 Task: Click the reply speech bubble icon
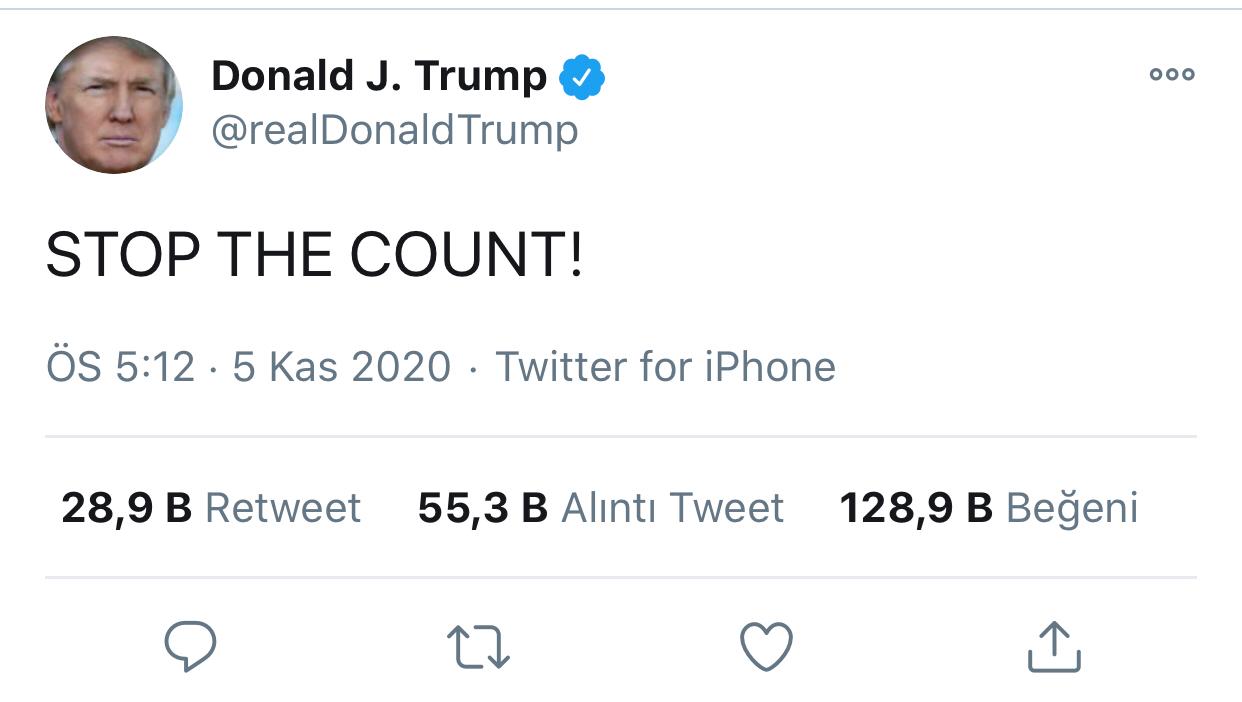click(190, 646)
